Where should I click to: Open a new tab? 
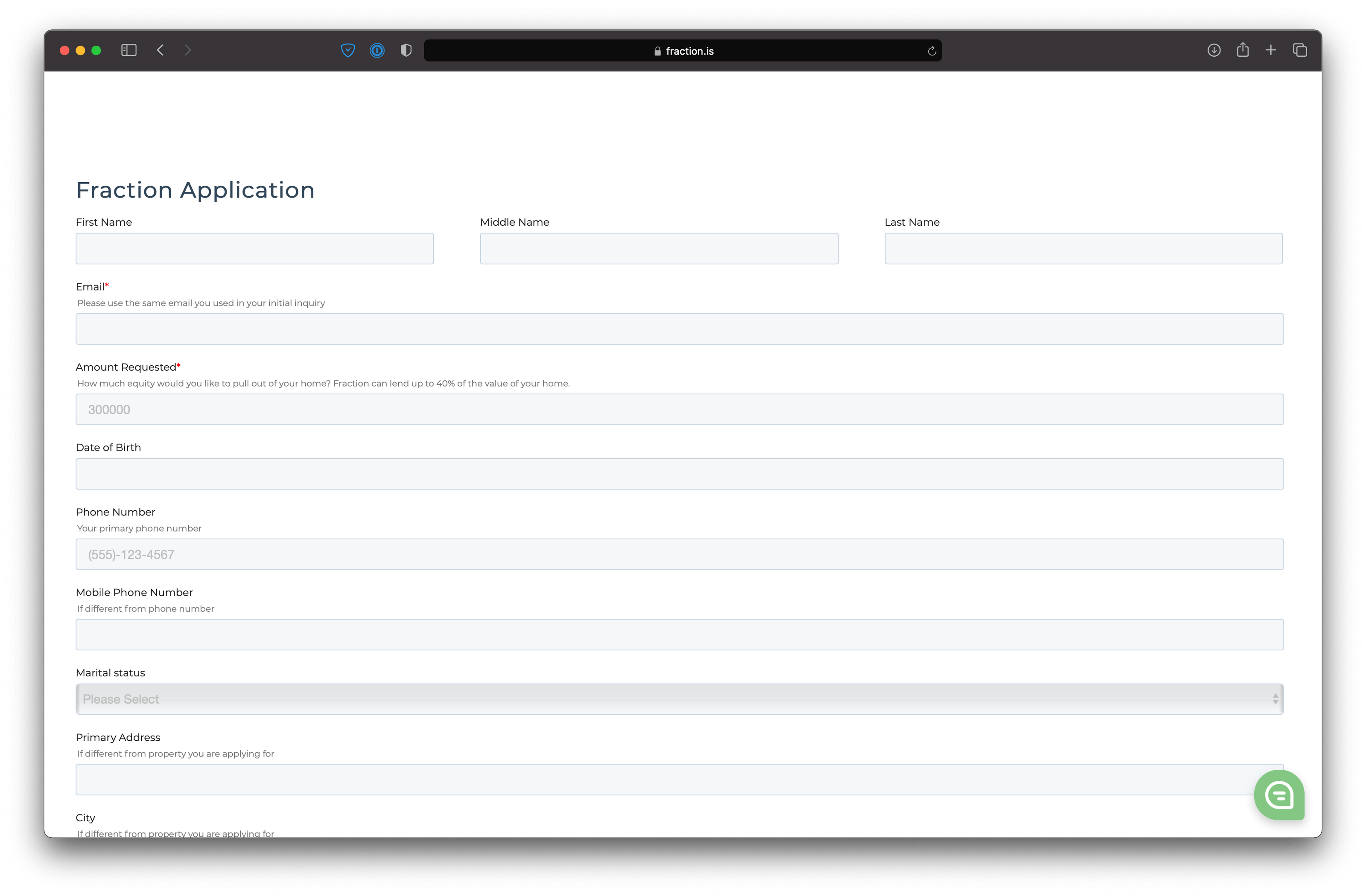coord(1271,50)
